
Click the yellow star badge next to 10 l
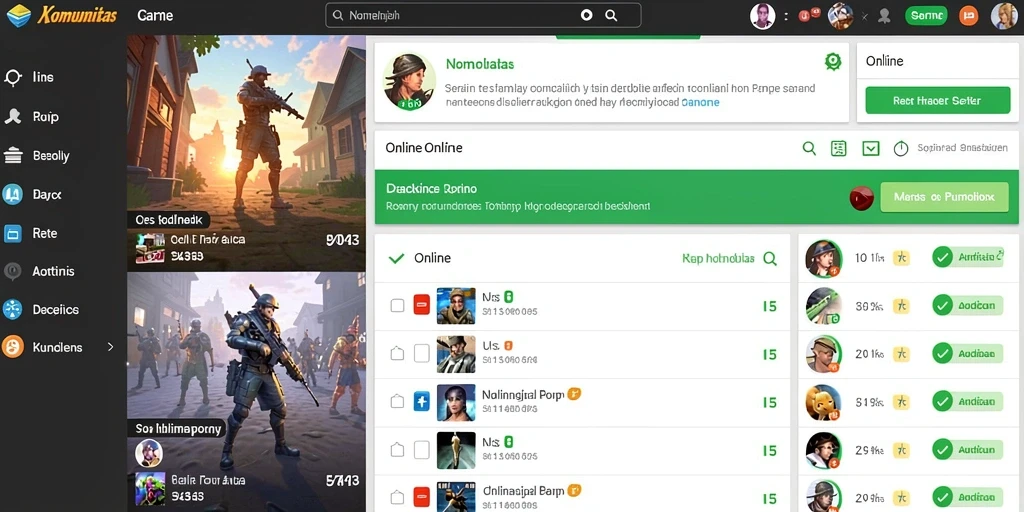click(901, 257)
